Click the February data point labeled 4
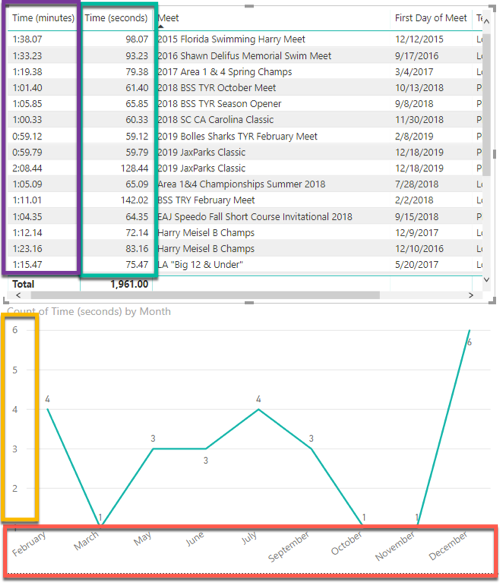 click(x=48, y=409)
